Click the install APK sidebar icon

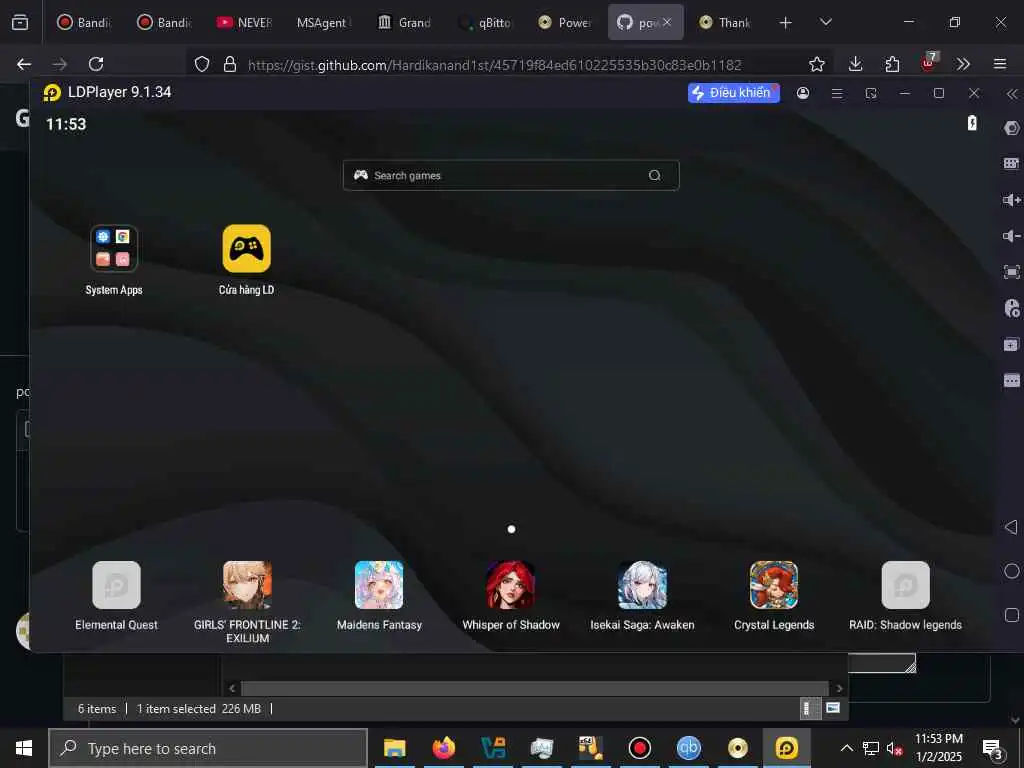click(1012, 344)
